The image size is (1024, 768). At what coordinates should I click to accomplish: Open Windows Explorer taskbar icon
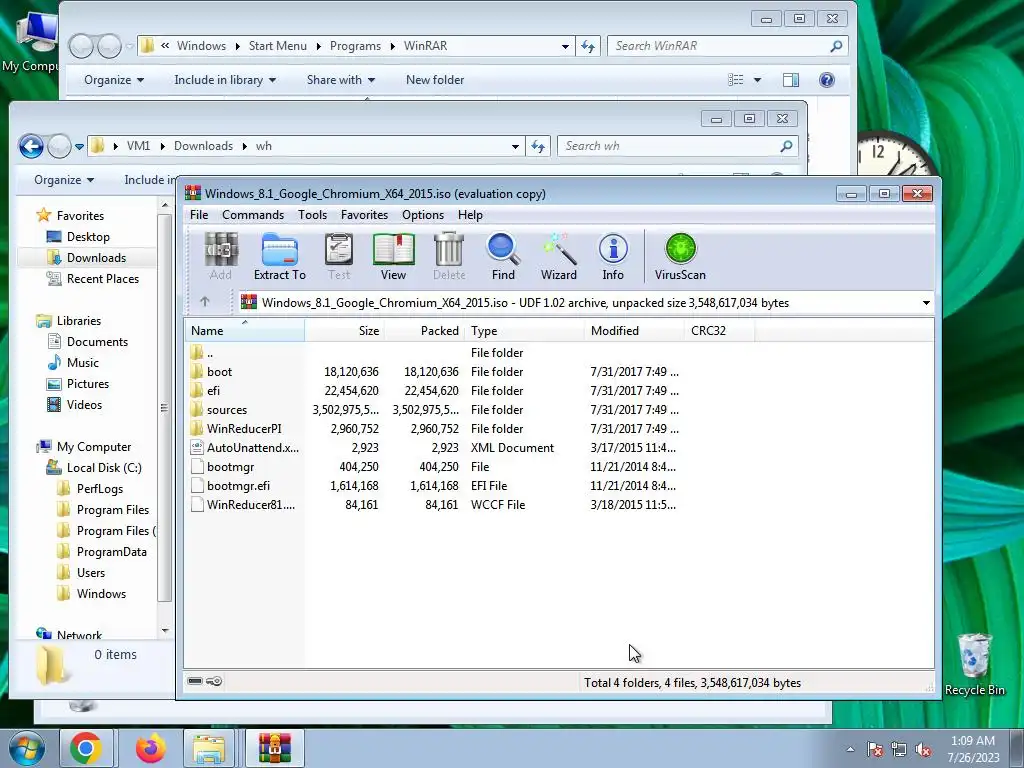click(209, 748)
